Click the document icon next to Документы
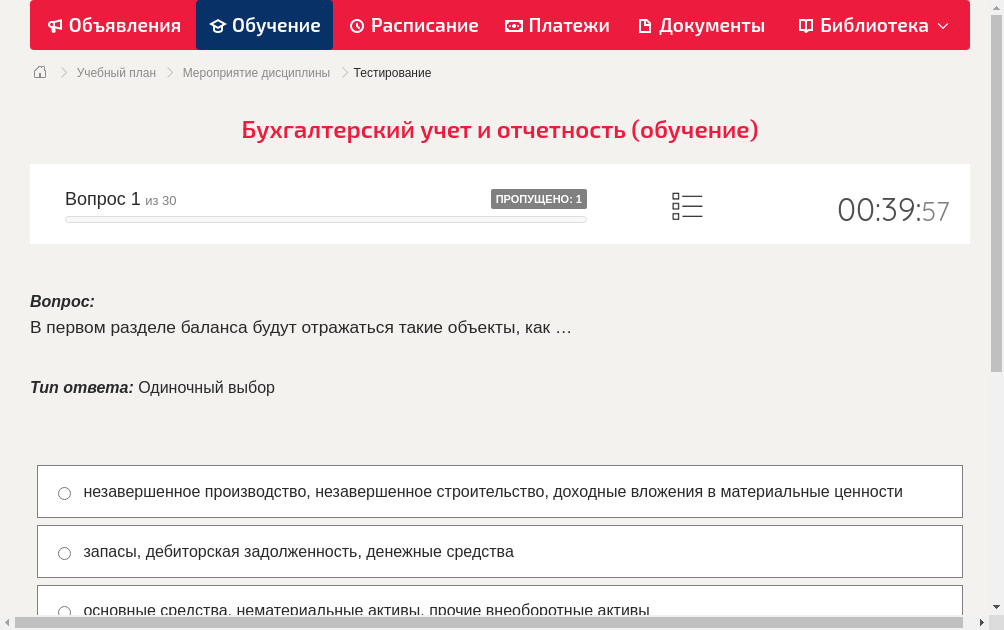The image size is (1004, 630). point(646,25)
